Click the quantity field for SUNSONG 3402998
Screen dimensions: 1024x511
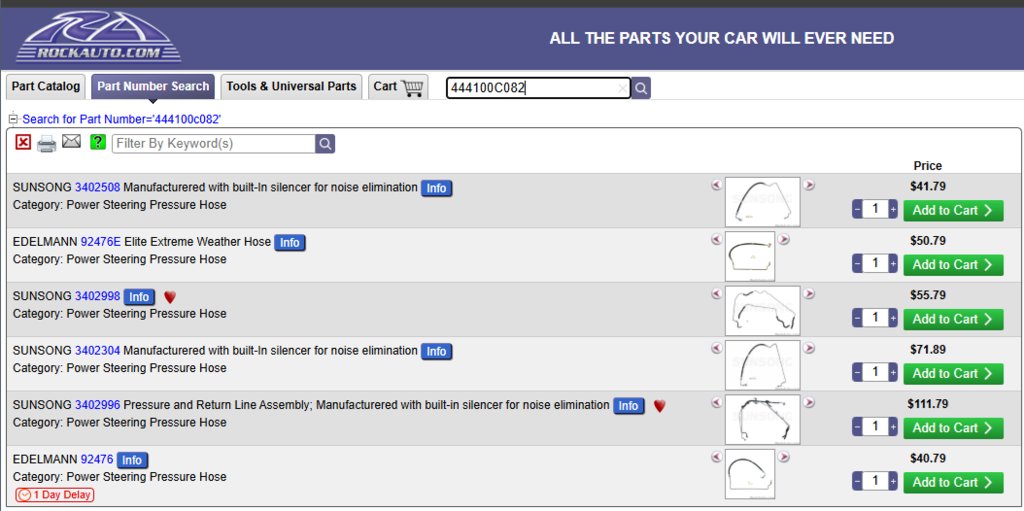tap(875, 318)
